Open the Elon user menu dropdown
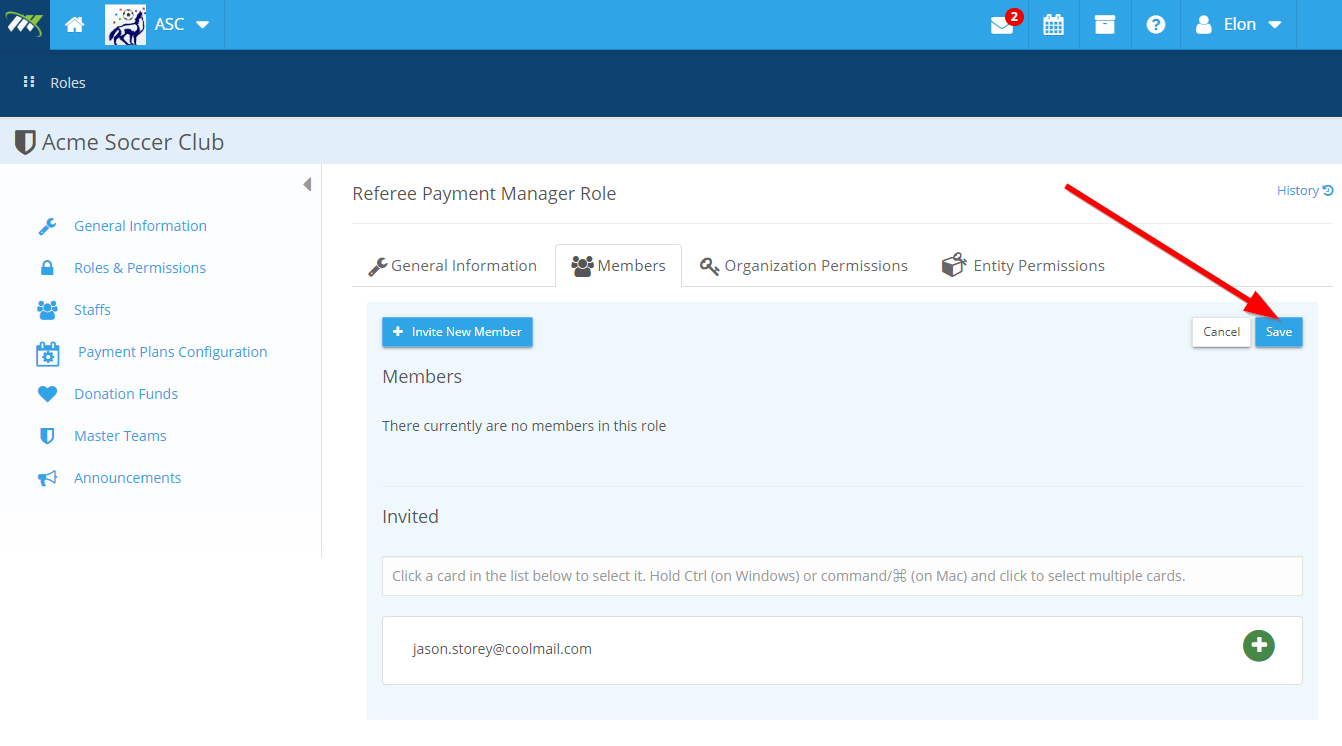 (1238, 25)
